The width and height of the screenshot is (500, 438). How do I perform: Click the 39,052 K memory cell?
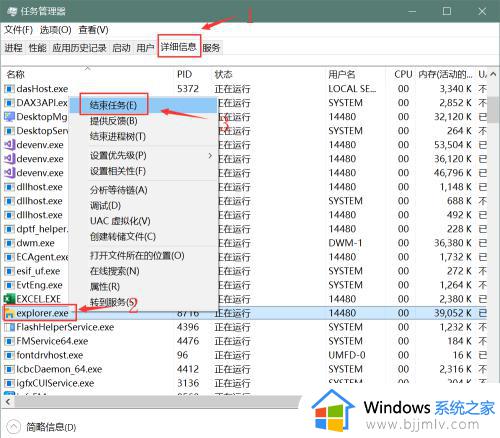[453, 313]
